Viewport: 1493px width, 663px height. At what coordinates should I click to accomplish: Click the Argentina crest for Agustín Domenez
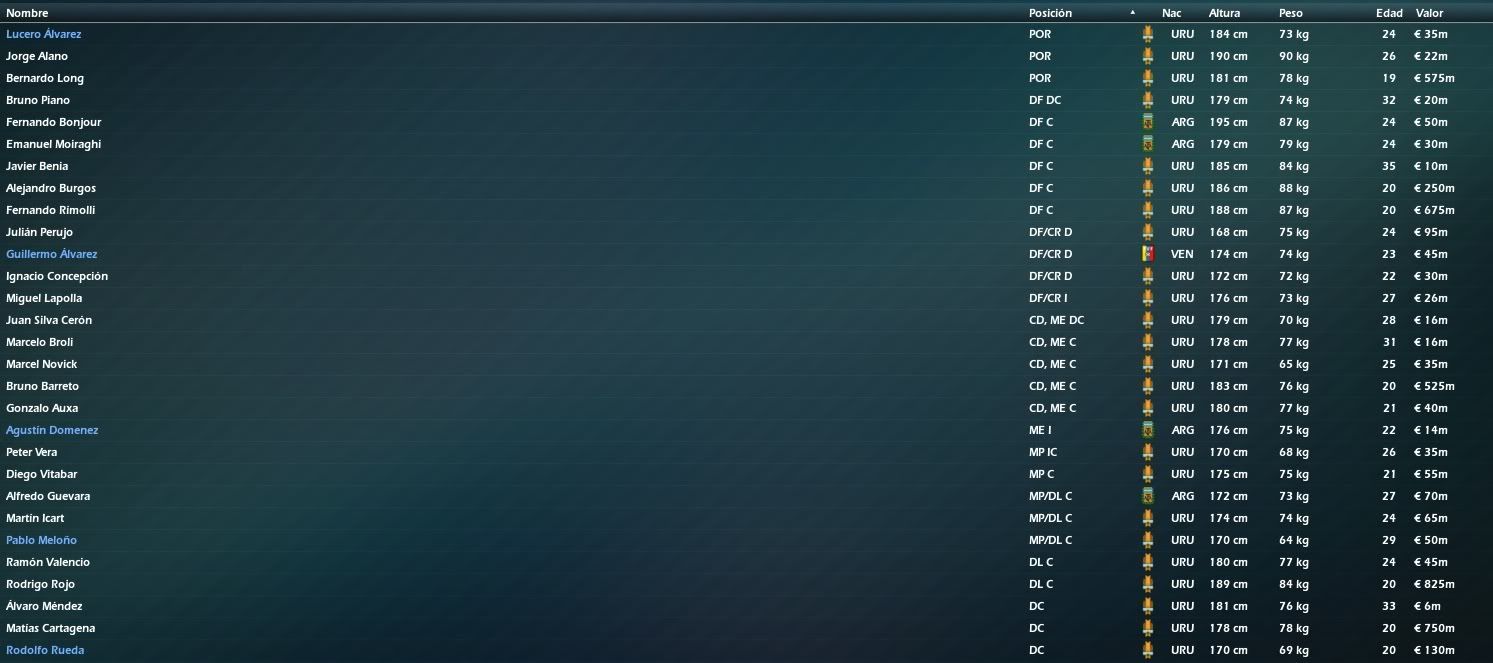pyautogui.click(x=1148, y=430)
